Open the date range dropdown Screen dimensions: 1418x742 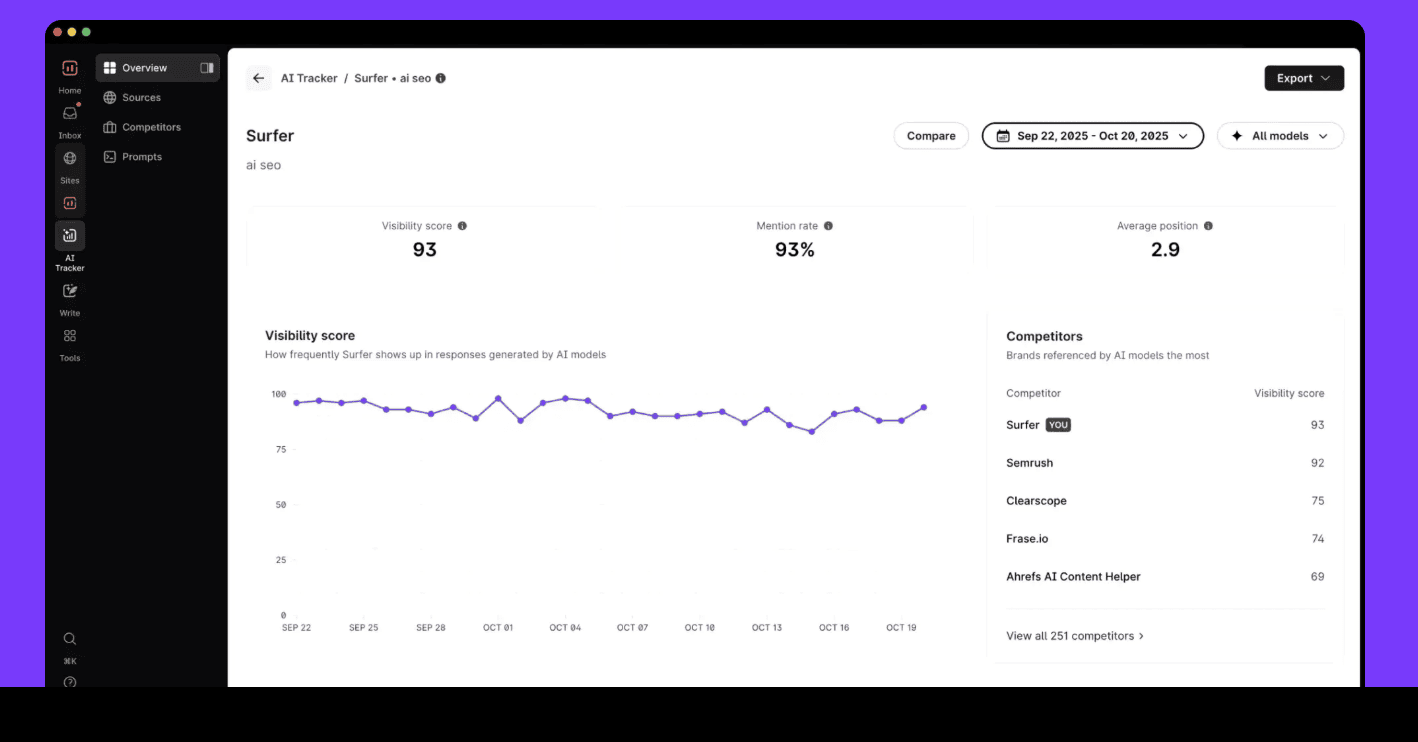point(1092,136)
